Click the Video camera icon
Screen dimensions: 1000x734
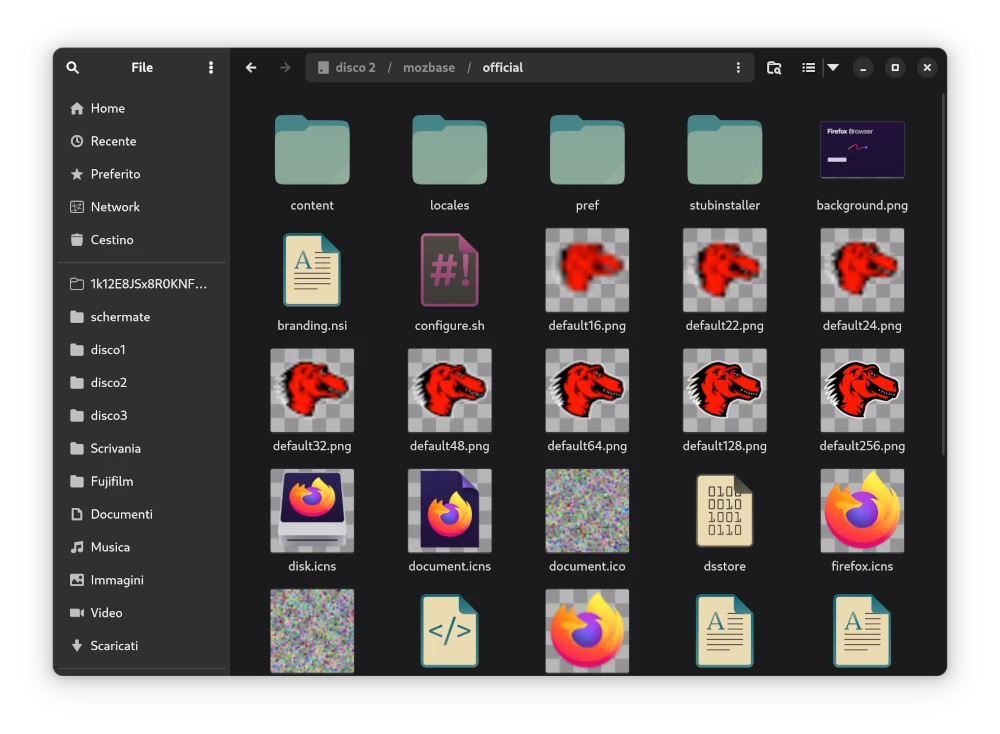coord(77,613)
